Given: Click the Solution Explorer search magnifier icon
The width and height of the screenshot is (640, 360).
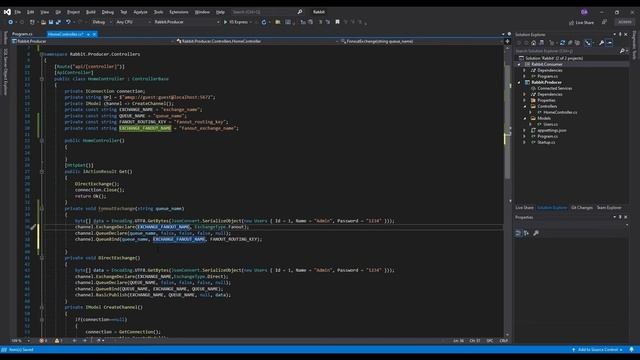Looking at the screenshot, I should tap(622, 51).
